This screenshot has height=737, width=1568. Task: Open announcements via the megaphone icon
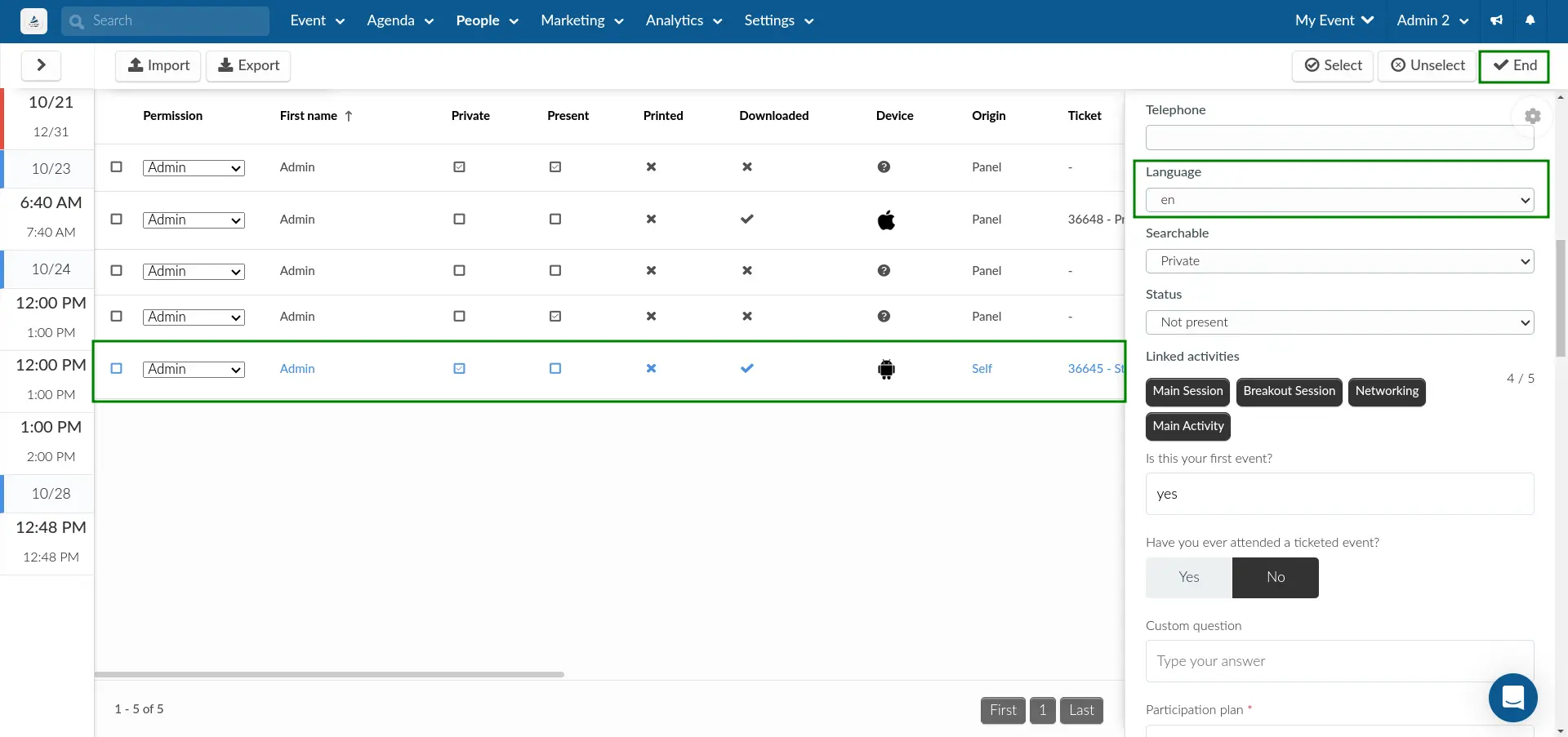(x=1496, y=20)
